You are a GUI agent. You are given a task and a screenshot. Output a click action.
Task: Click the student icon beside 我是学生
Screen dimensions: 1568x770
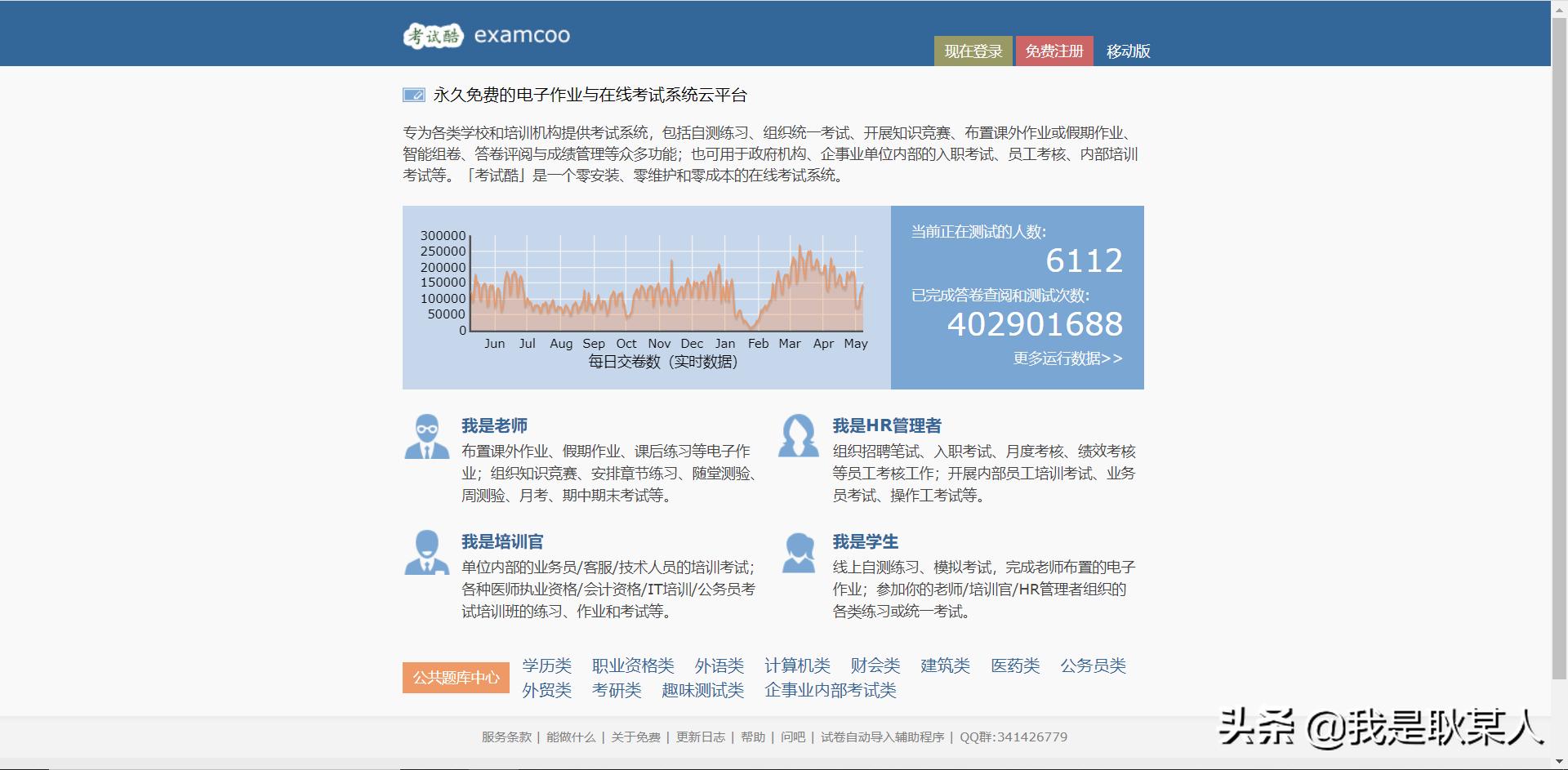click(x=798, y=554)
